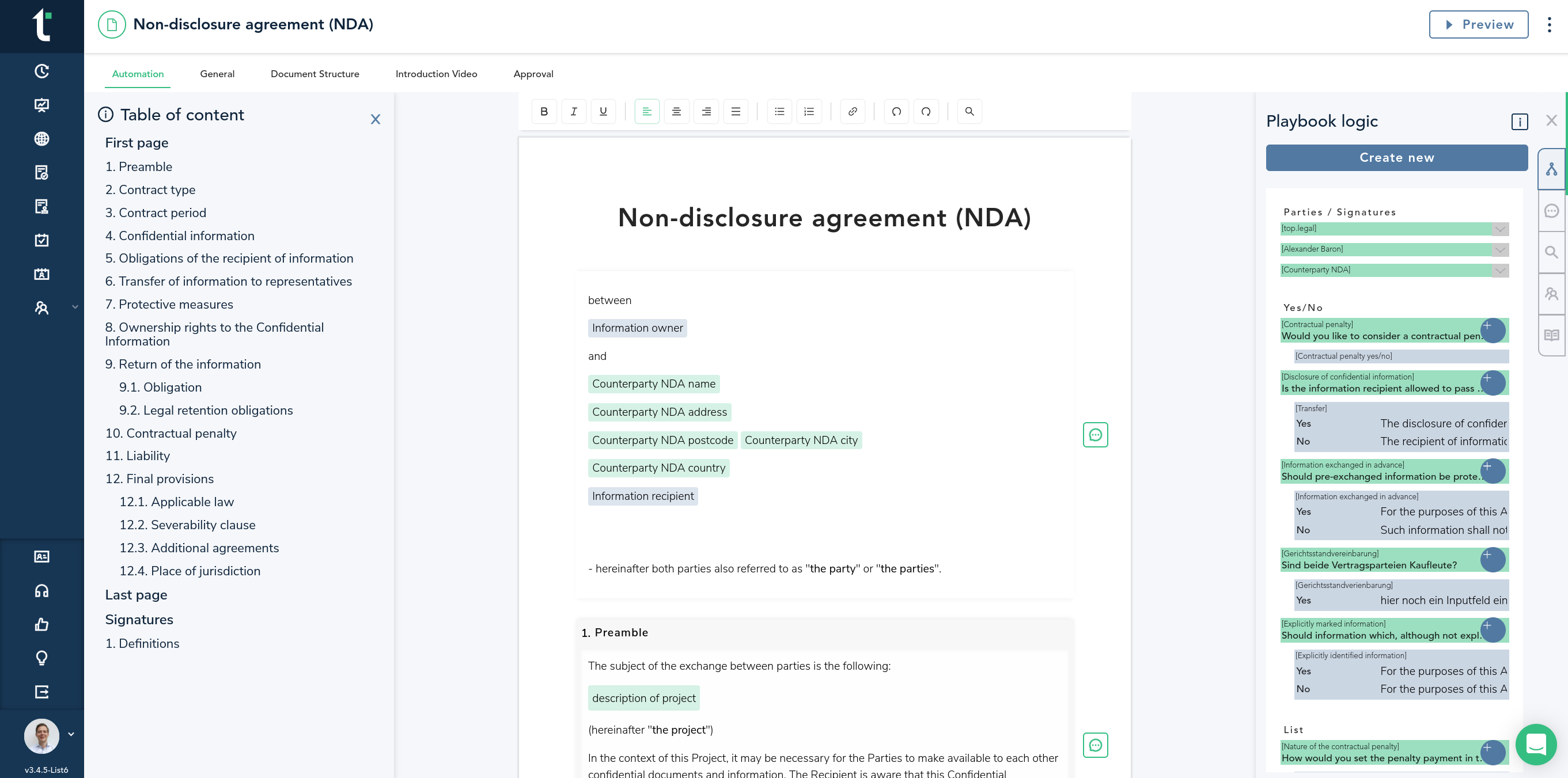This screenshot has height=778, width=1568.
Task: Align text right
Action: click(x=706, y=111)
